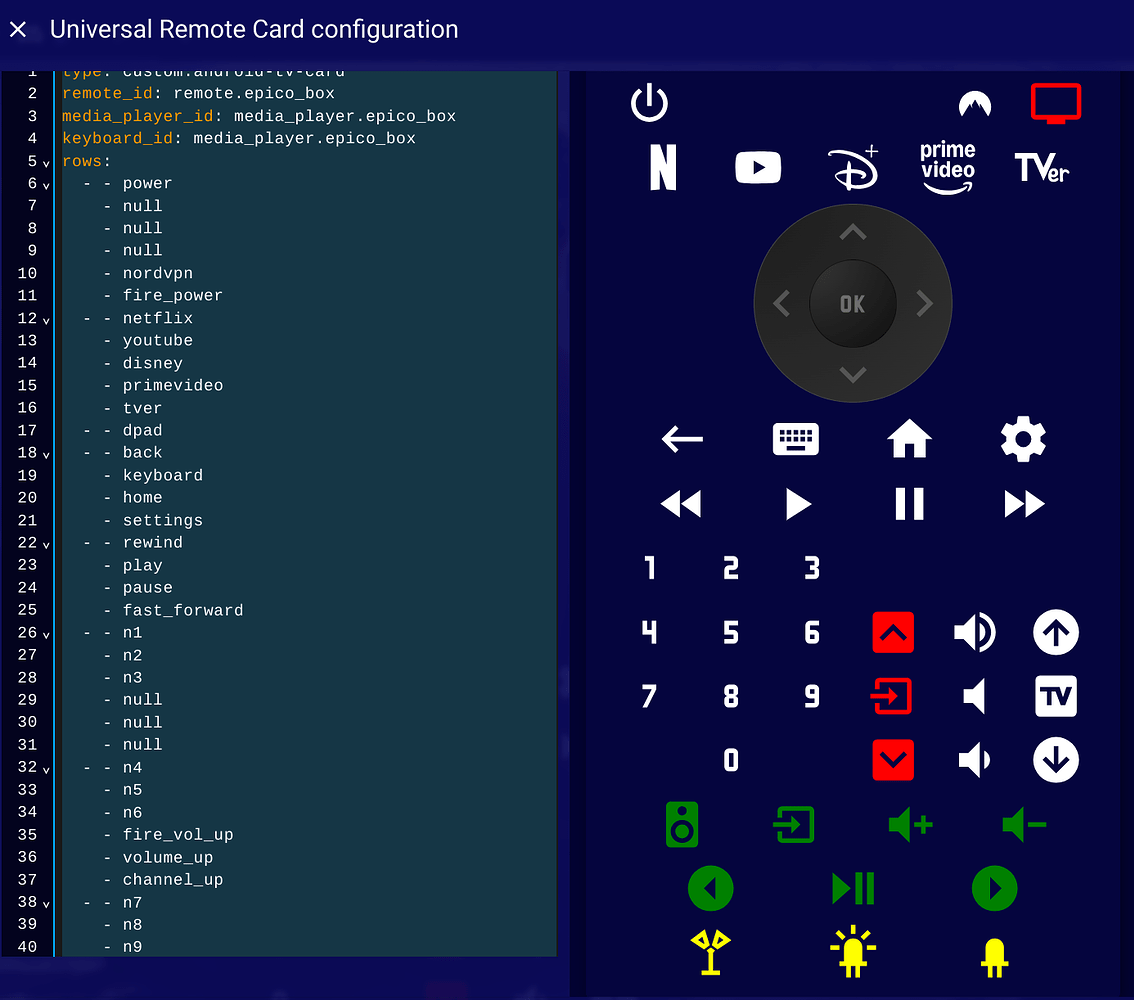
Task: Launch the TVer app
Action: [x=1041, y=167]
